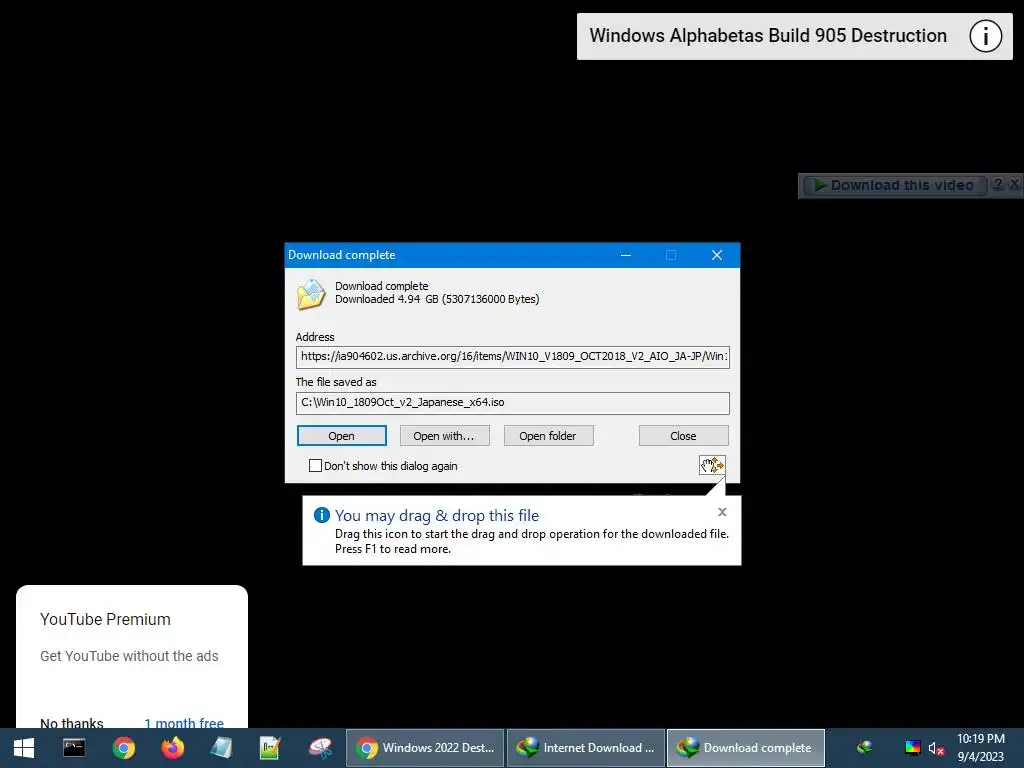
Task: Open the green notepad icon in taskbar
Action: pyautogui.click(x=270, y=748)
